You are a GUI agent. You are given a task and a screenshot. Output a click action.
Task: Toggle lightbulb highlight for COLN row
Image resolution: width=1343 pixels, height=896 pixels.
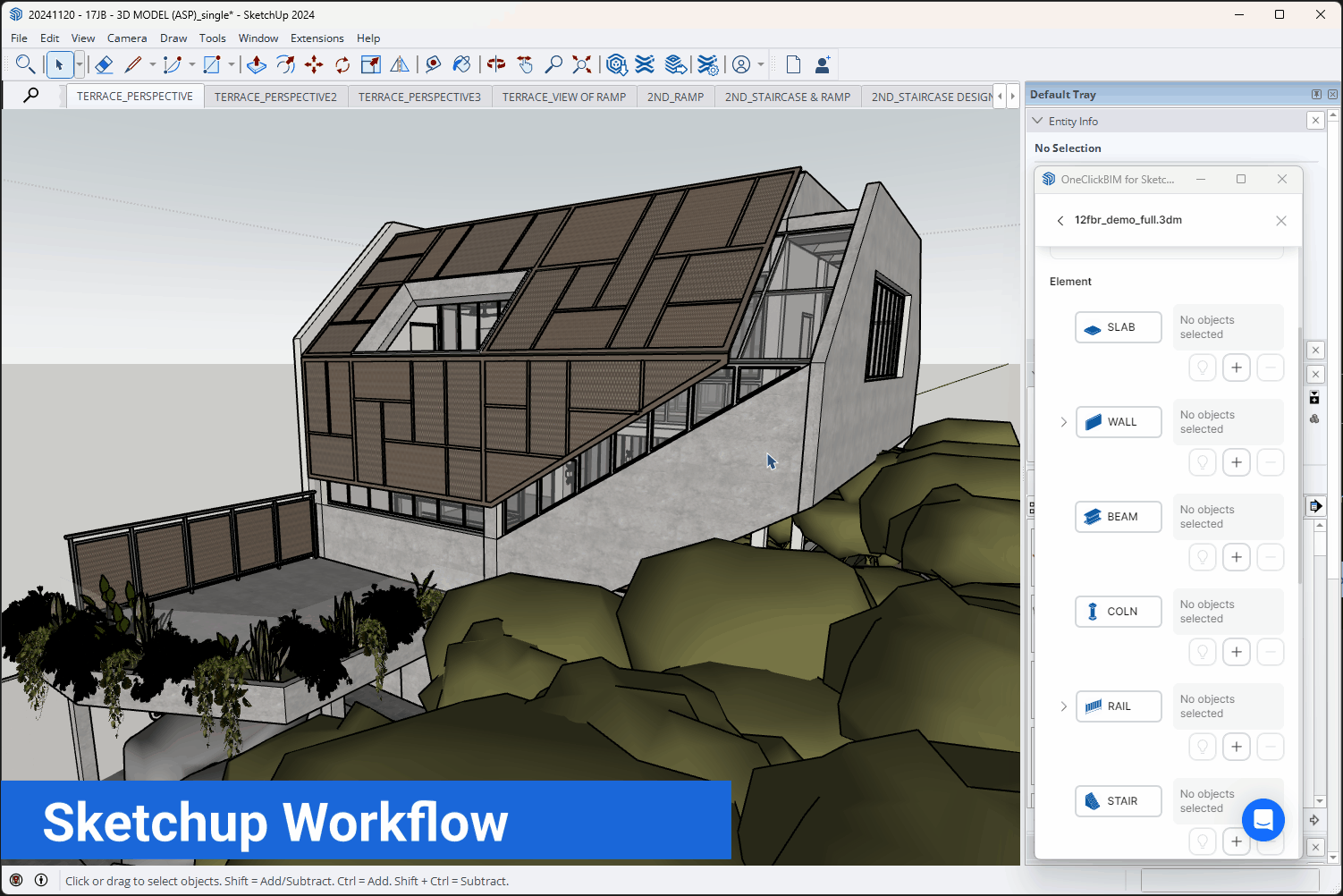click(x=1203, y=652)
